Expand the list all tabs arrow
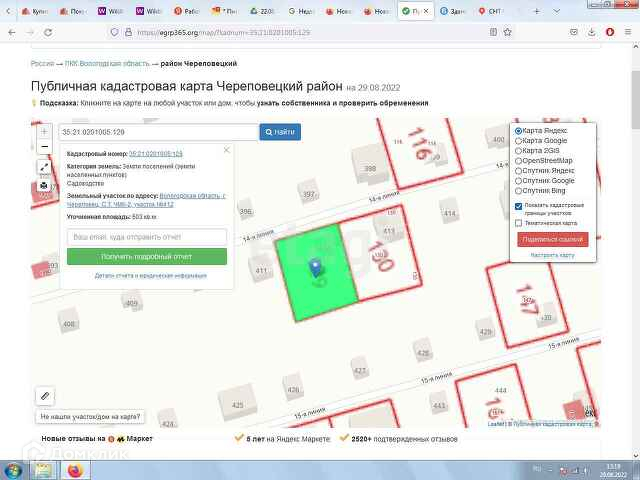The image size is (640, 480). coord(557,11)
